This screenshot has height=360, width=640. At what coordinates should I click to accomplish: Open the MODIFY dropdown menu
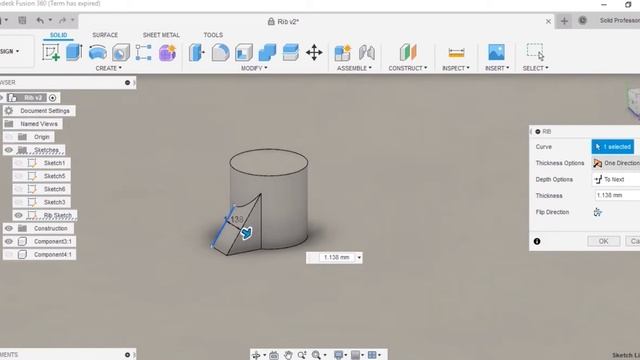[x=254, y=68]
